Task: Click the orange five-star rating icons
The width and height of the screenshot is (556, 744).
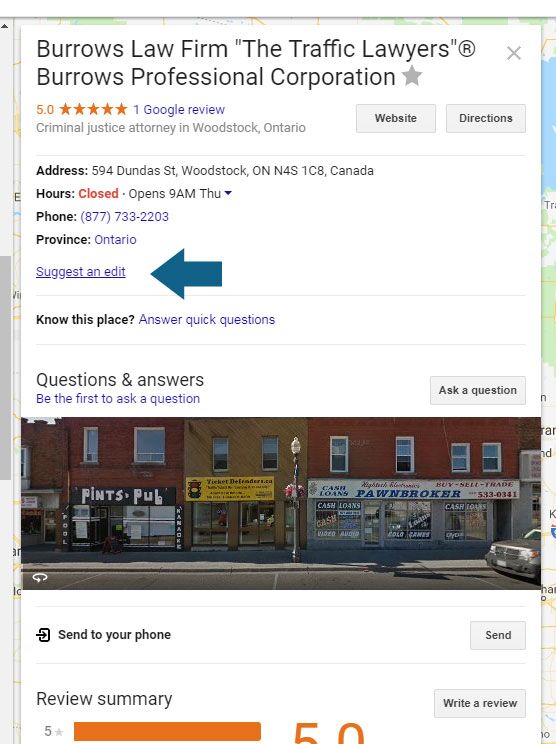Action: coord(93,110)
